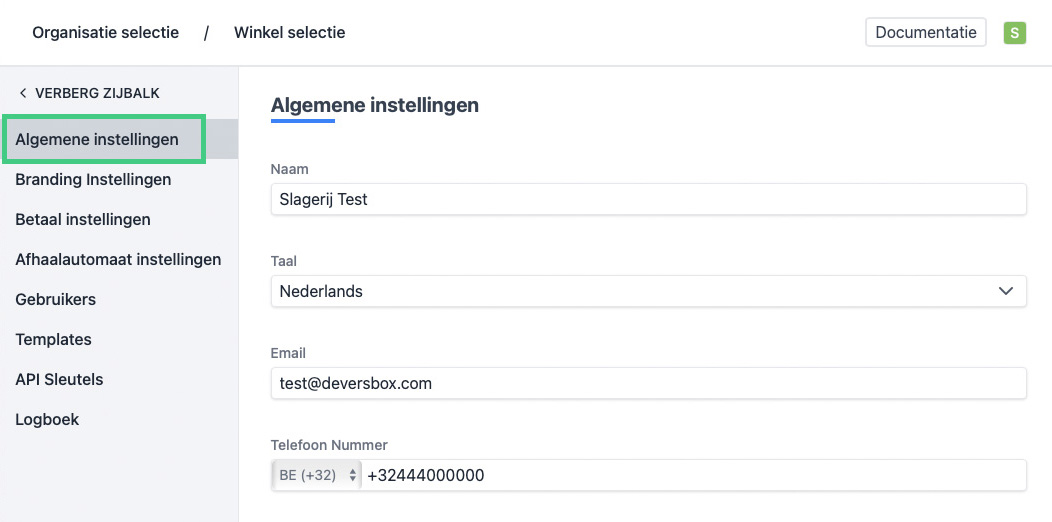Click the Verberg Zijbalk chevron arrow
The height and width of the screenshot is (522, 1052).
(x=23, y=93)
